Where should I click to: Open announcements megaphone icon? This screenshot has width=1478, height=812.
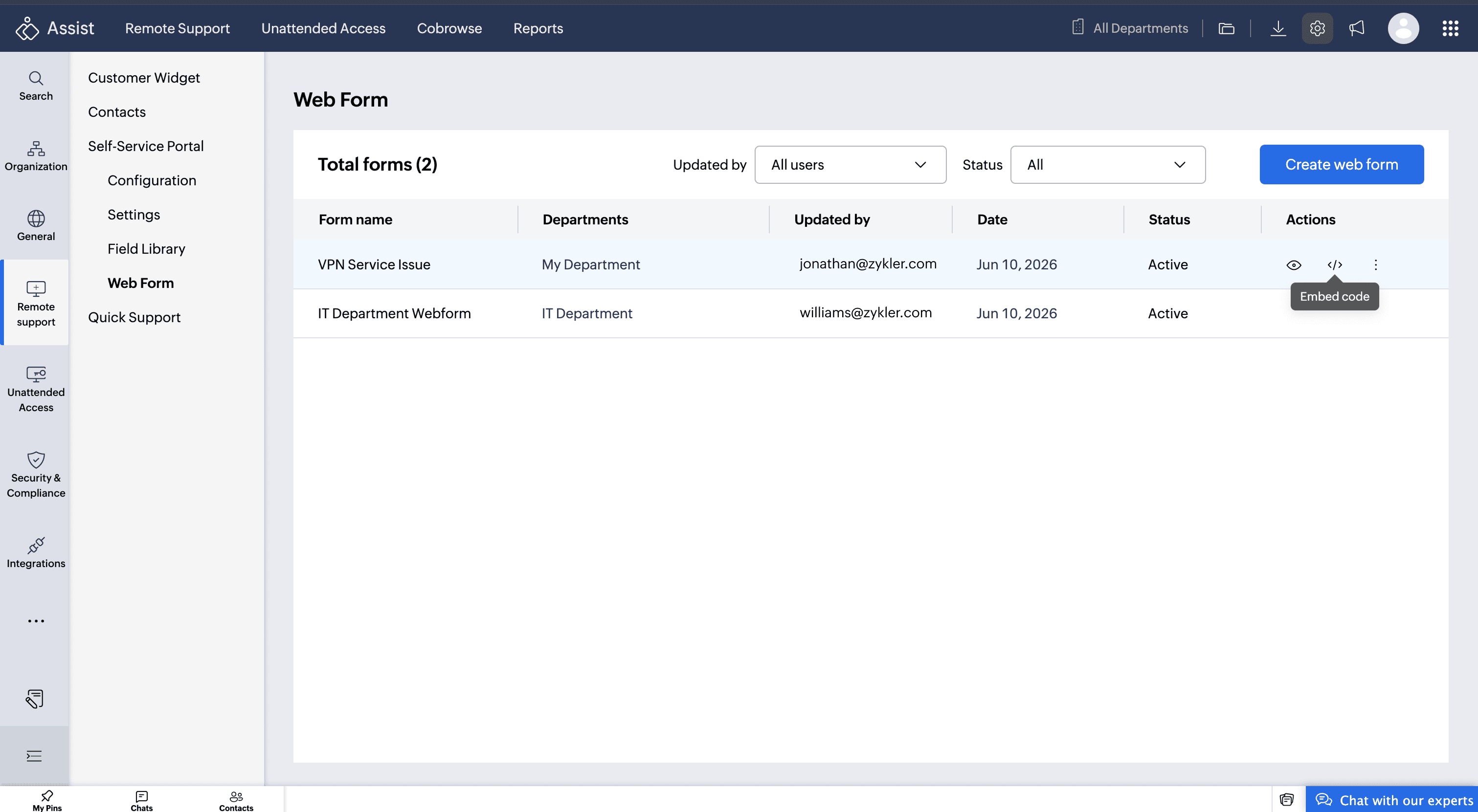click(1356, 28)
